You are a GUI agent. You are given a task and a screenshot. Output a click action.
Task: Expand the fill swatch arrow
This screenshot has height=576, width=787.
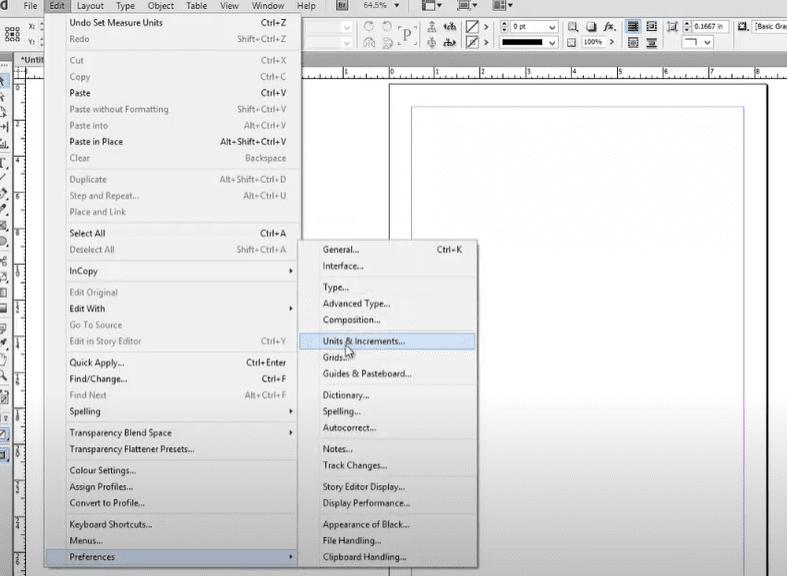(x=486, y=27)
